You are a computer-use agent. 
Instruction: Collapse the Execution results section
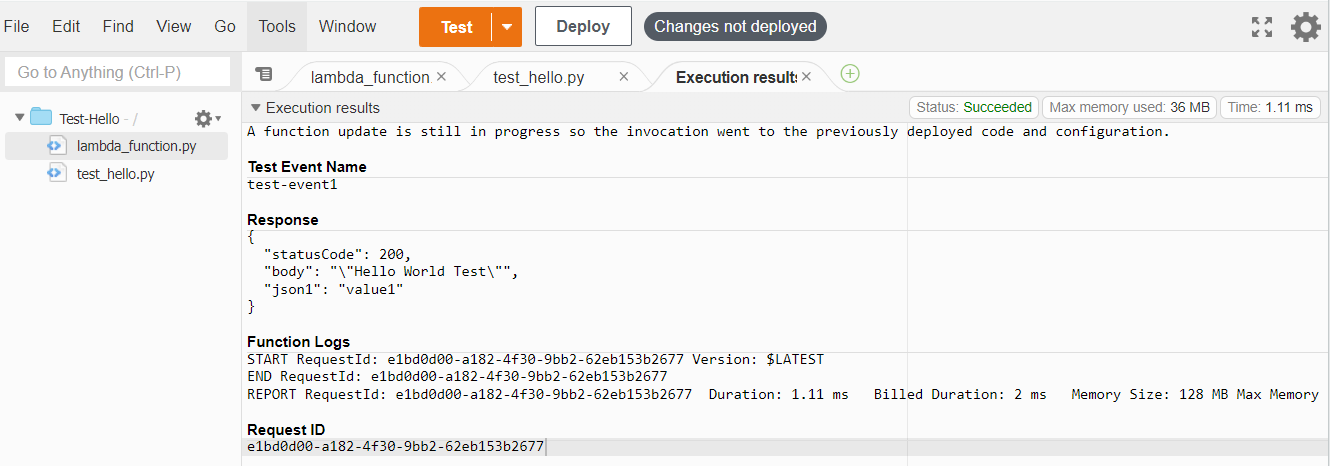click(256, 108)
